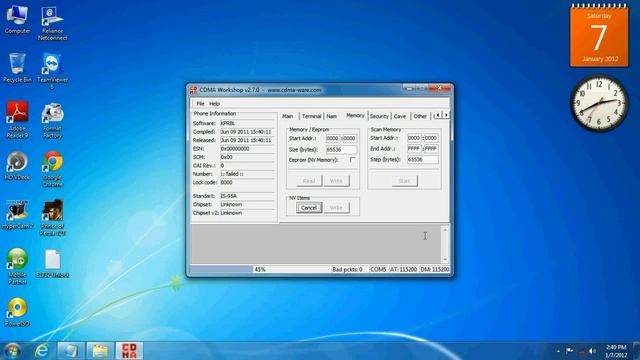The width and height of the screenshot is (640, 360).
Task: Click the 45% progress bar
Action: [x=260, y=269]
